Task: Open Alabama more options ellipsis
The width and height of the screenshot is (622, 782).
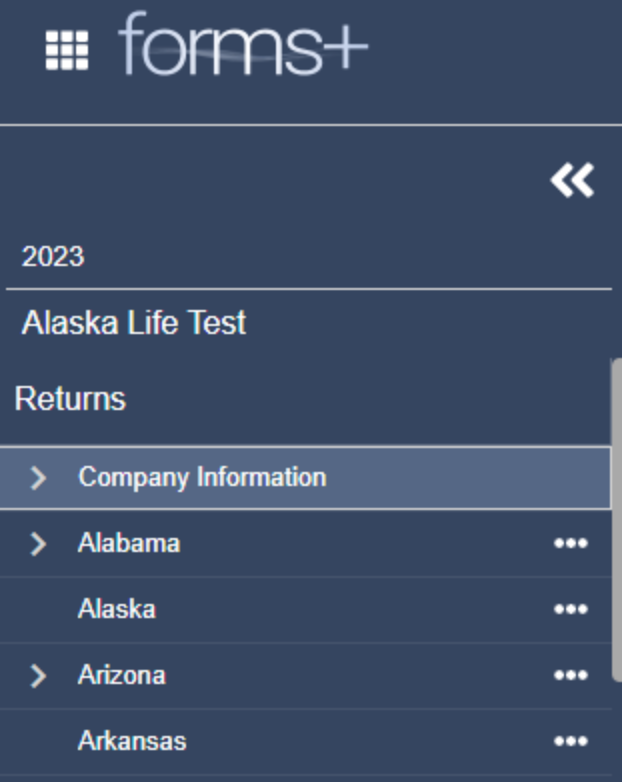Action: point(570,543)
